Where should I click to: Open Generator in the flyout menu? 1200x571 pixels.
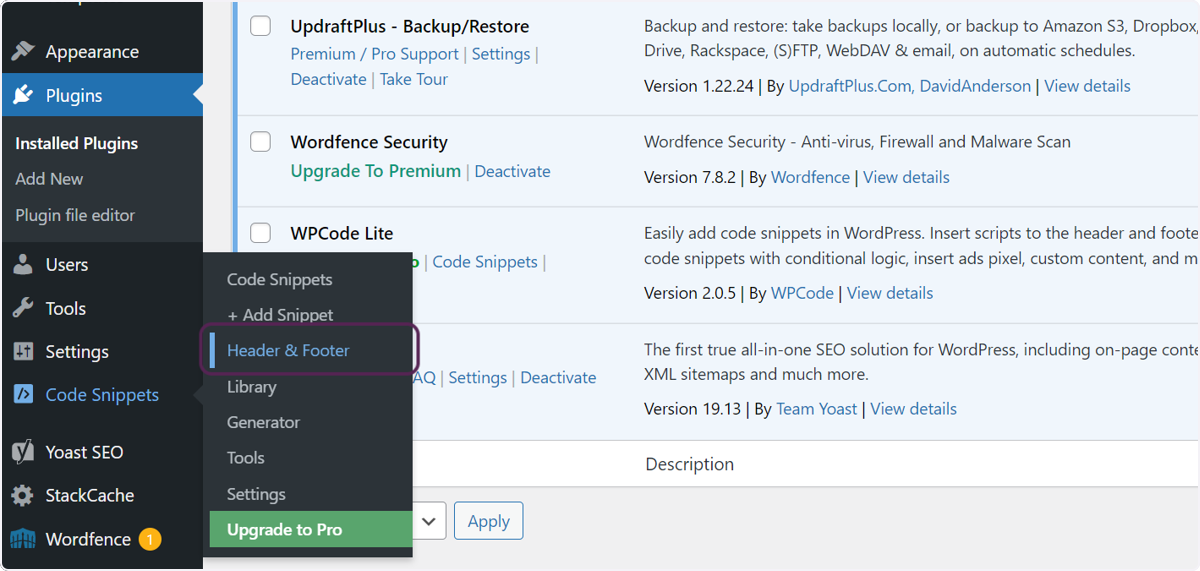263,422
